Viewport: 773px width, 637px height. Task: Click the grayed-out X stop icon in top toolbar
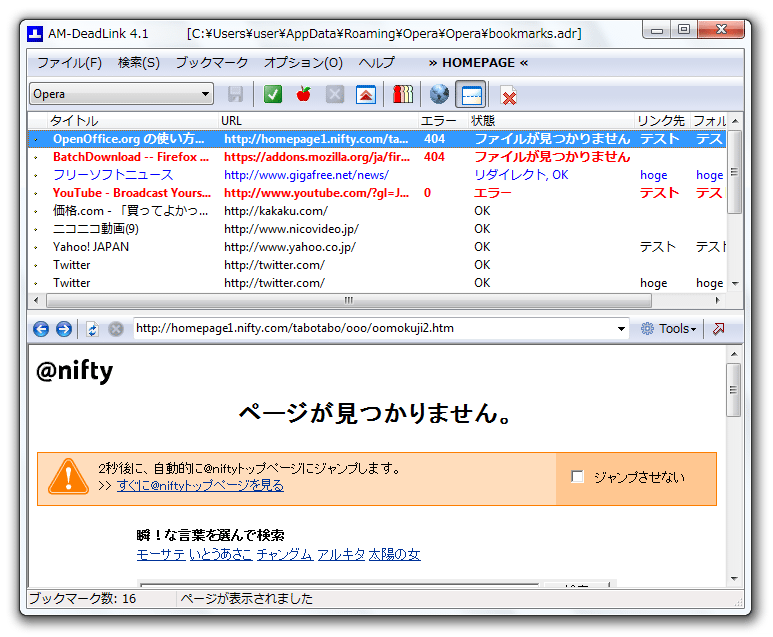(x=335, y=94)
